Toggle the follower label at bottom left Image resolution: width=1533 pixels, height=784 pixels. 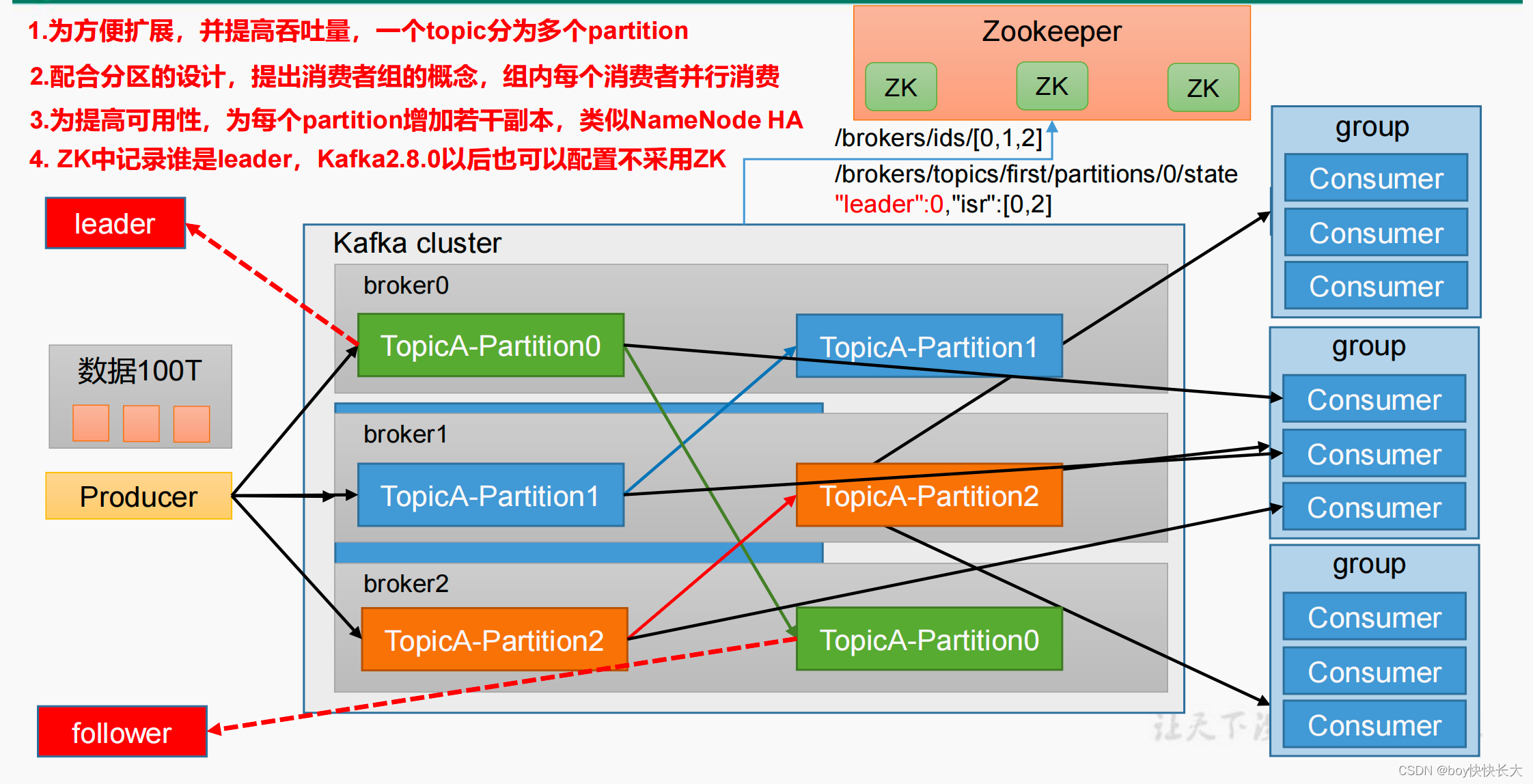point(110,730)
